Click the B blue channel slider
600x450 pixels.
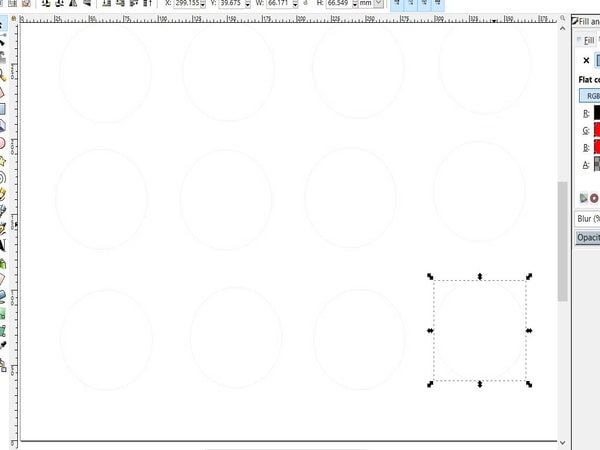click(597, 147)
